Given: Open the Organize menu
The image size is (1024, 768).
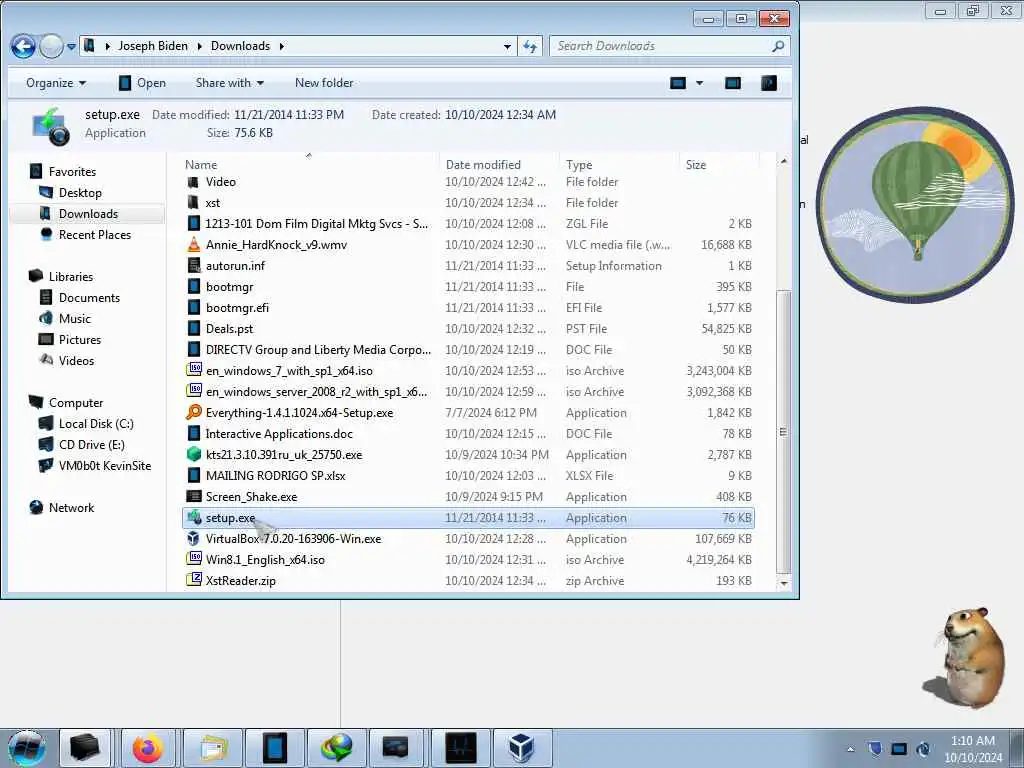Looking at the screenshot, I should pos(56,83).
